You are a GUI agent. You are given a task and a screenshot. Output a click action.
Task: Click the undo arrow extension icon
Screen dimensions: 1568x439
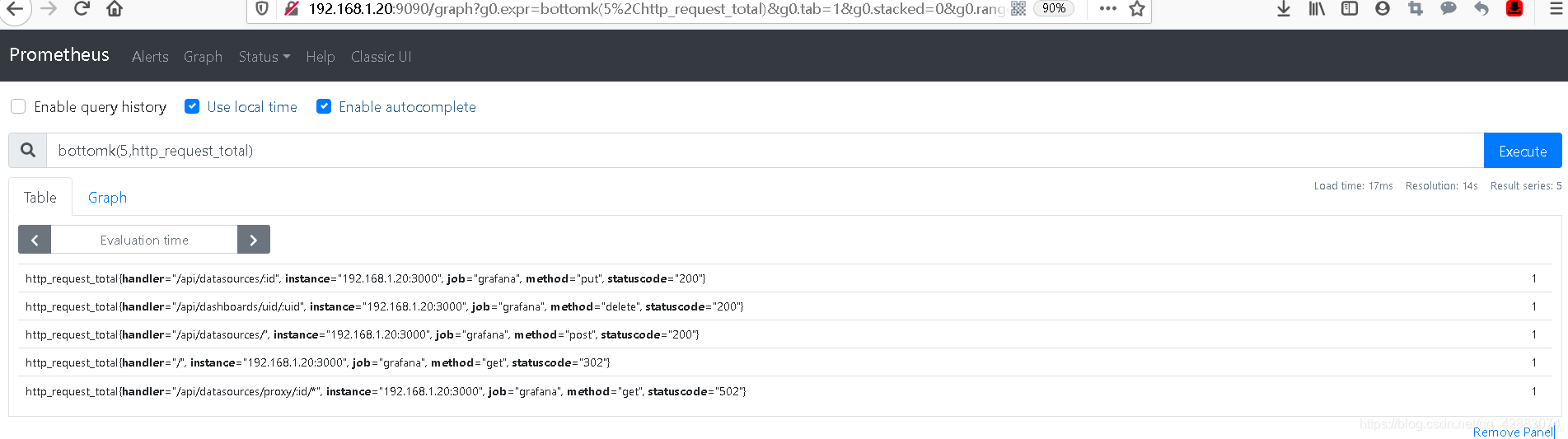pyautogui.click(x=1481, y=9)
